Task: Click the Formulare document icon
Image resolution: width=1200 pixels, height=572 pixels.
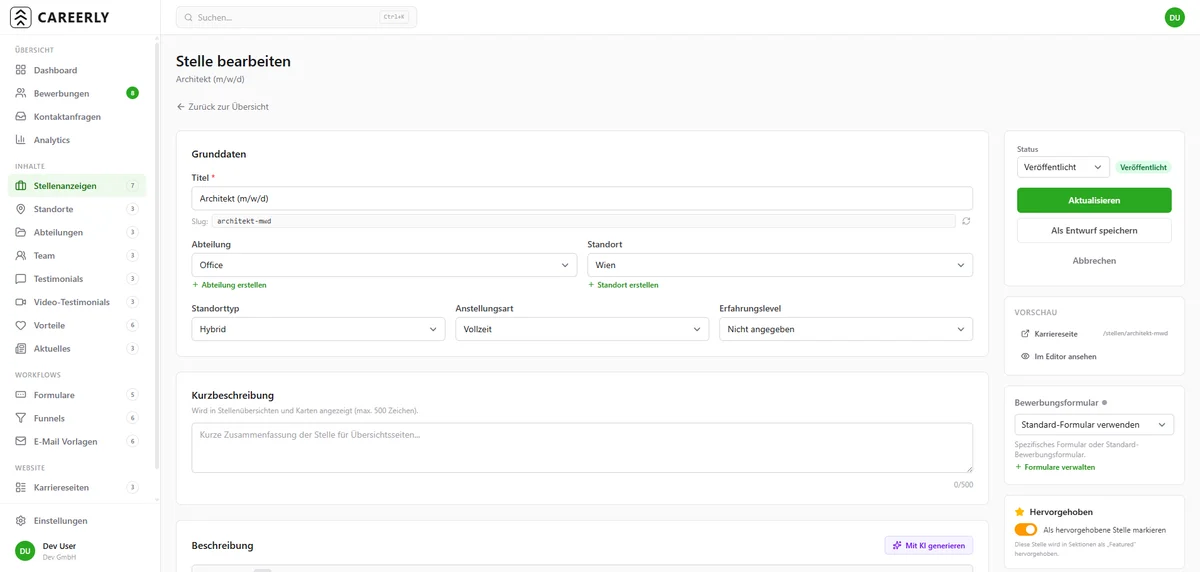Action: coord(21,395)
